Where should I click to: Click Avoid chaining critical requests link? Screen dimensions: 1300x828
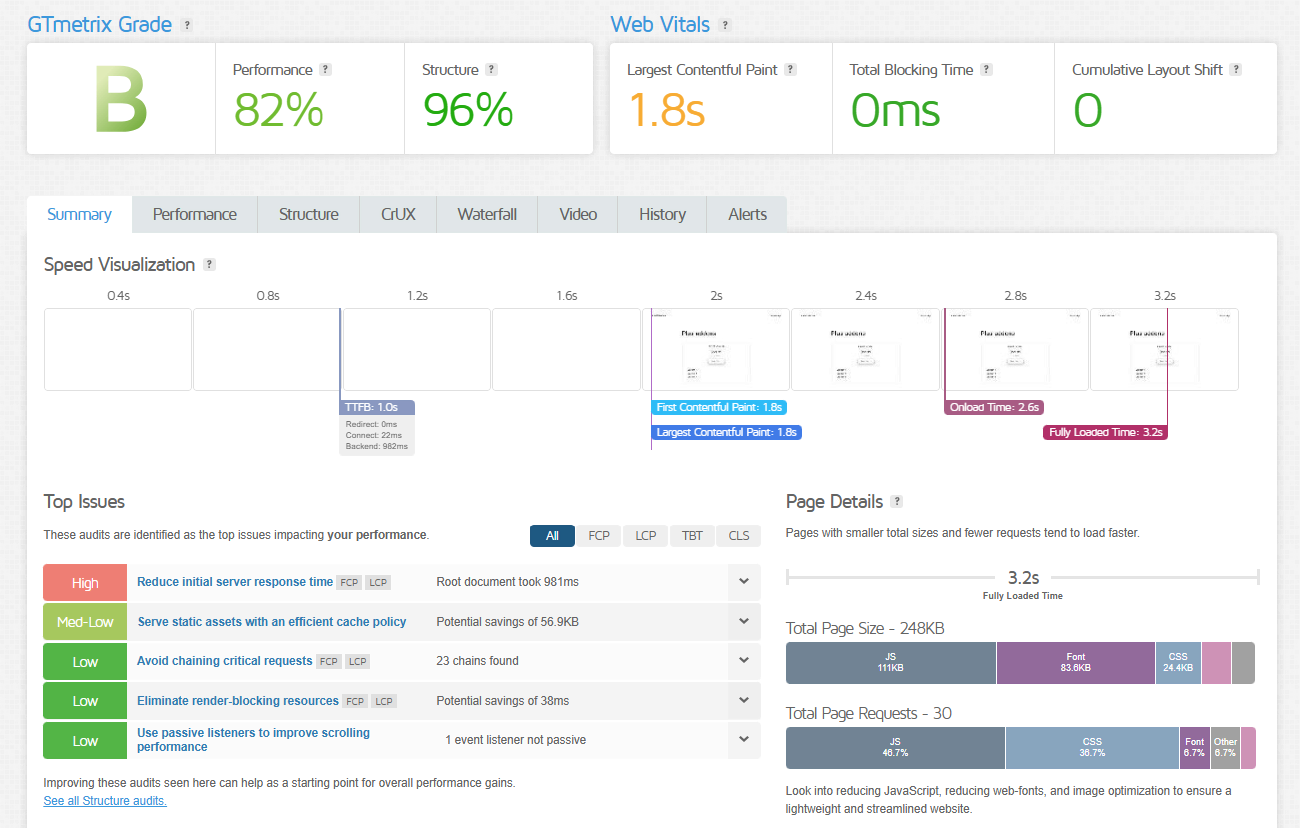coord(224,661)
